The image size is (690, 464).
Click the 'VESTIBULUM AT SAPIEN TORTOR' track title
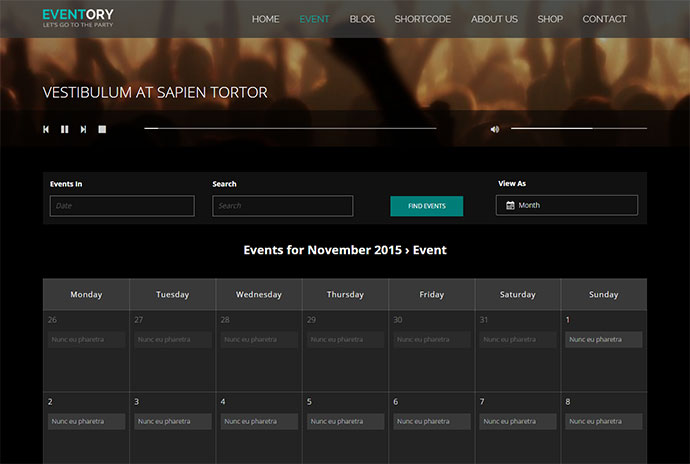(x=155, y=92)
